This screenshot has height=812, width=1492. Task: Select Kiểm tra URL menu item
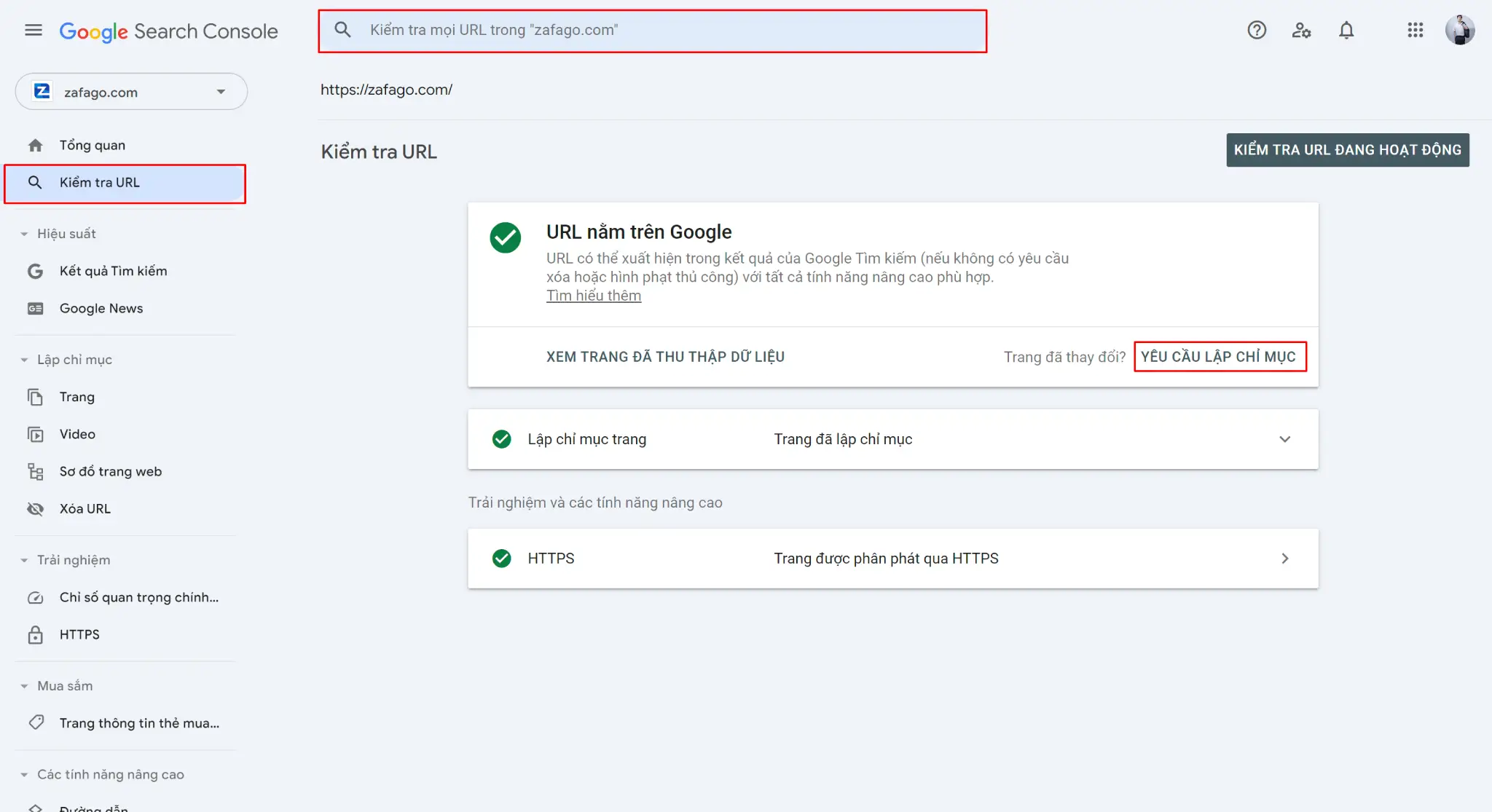point(125,183)
